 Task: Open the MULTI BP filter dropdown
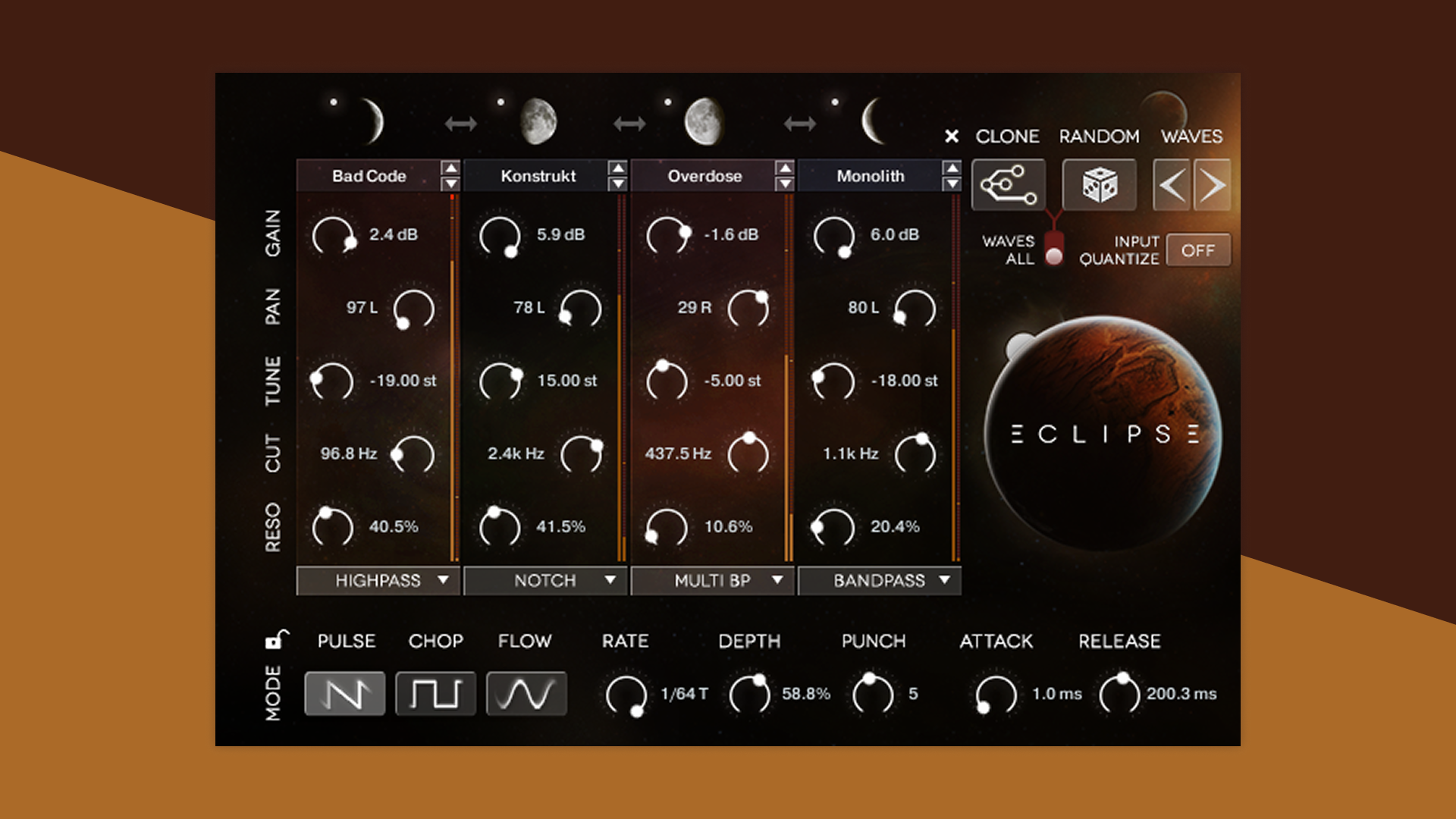pyautogui.click(x=713, y=581)
